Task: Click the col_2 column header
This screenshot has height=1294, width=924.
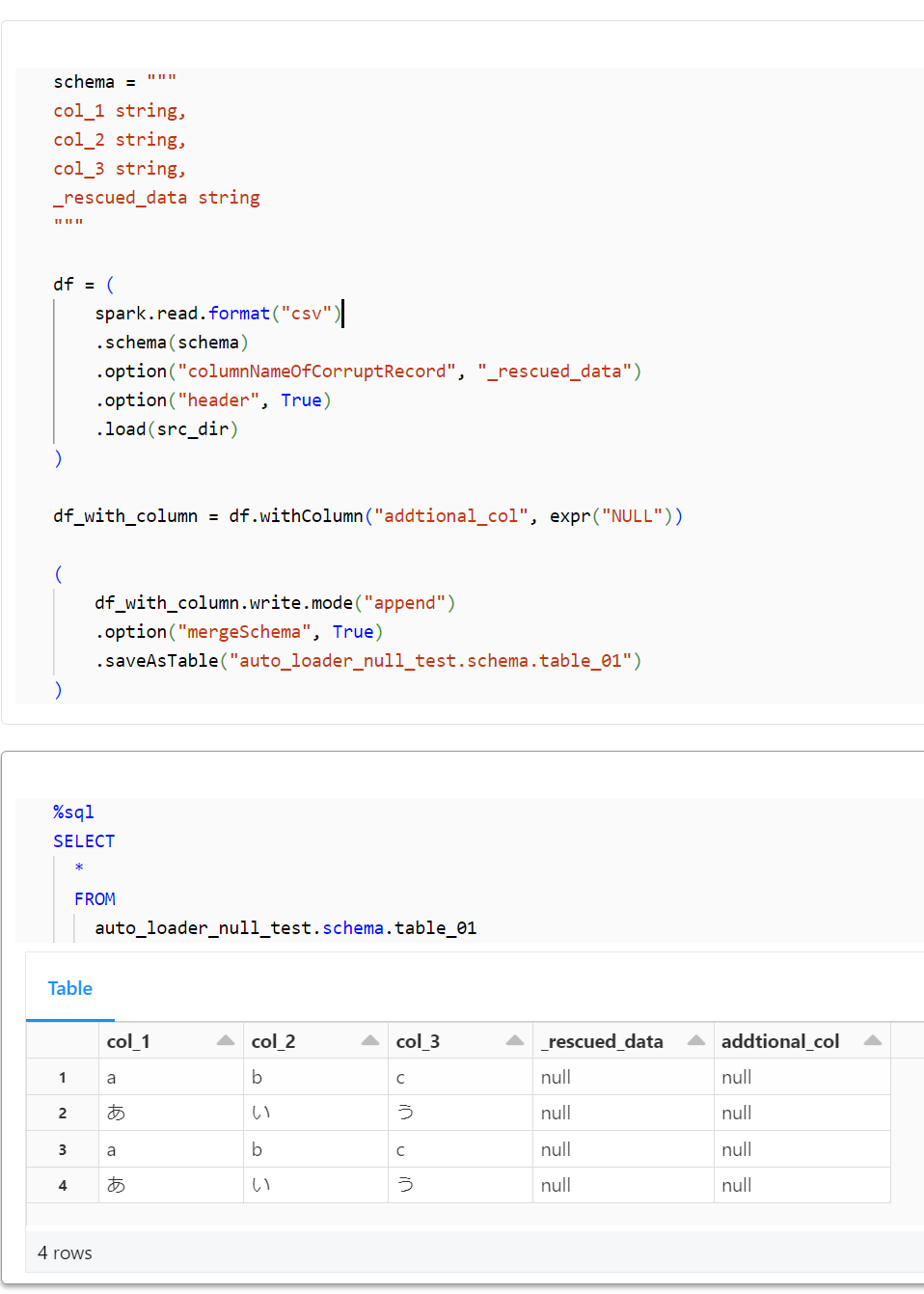Action: tap(315, 1041)
